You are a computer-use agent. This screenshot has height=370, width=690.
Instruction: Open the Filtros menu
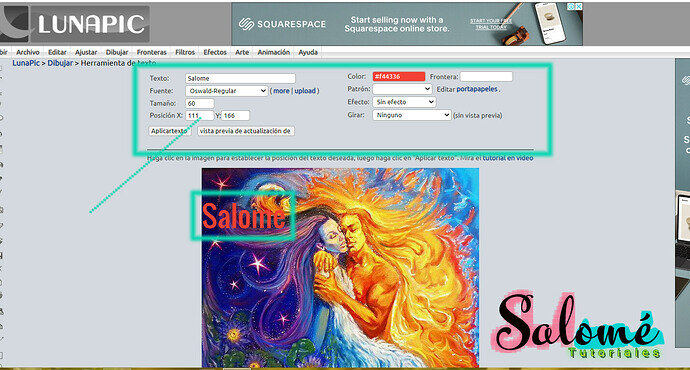185,52
